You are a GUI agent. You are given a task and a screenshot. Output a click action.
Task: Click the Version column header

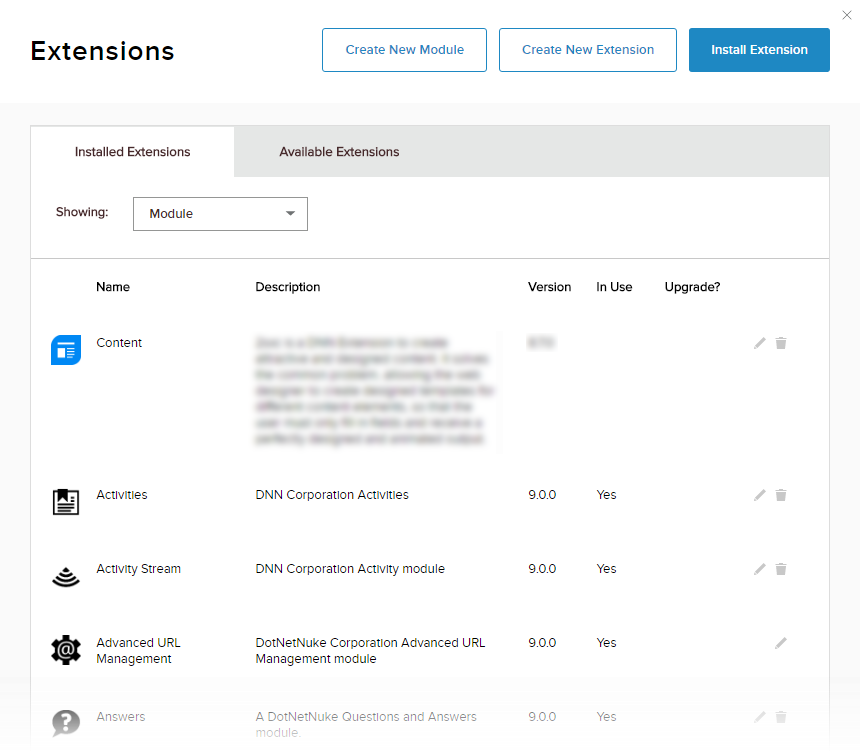(x=550, y=287)
